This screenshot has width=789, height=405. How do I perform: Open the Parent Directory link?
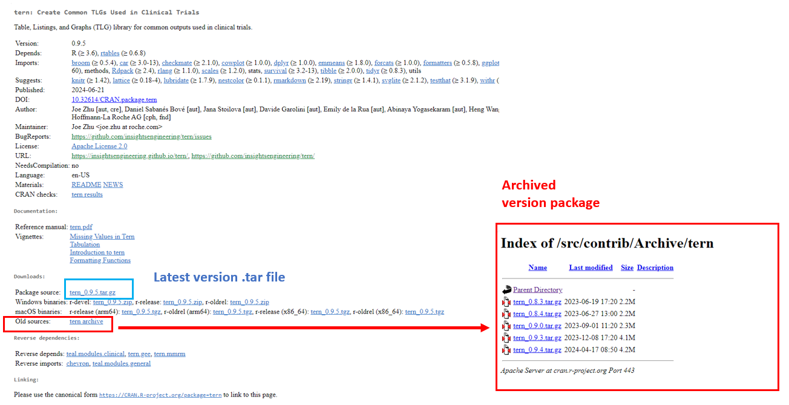(x=537, y=290)
